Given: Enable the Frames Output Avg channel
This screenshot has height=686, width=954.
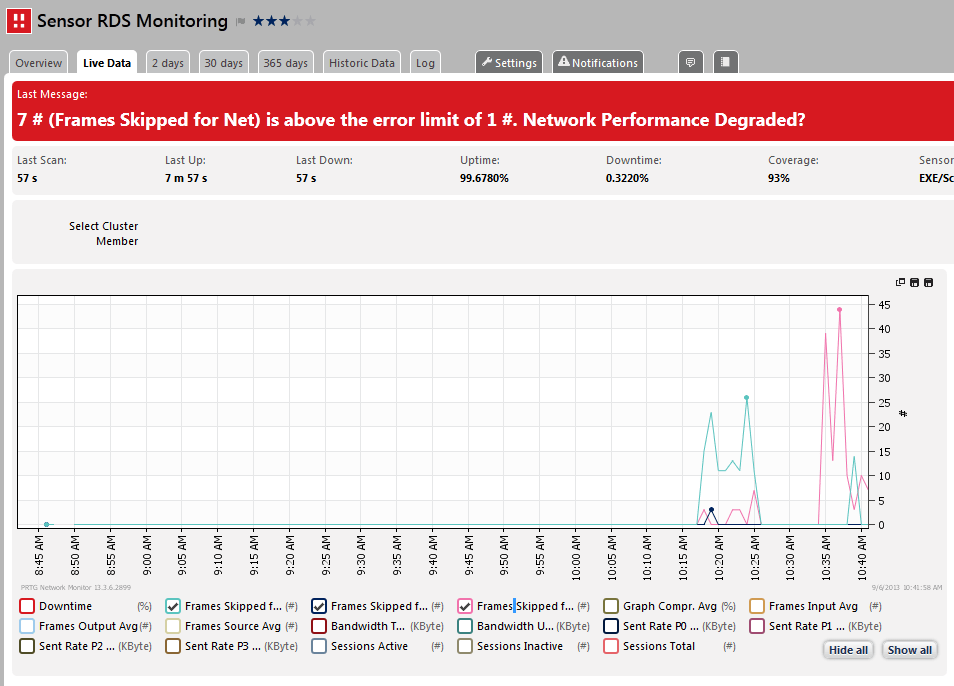Looking at the screenshot, I should click(x=27, y=626).
